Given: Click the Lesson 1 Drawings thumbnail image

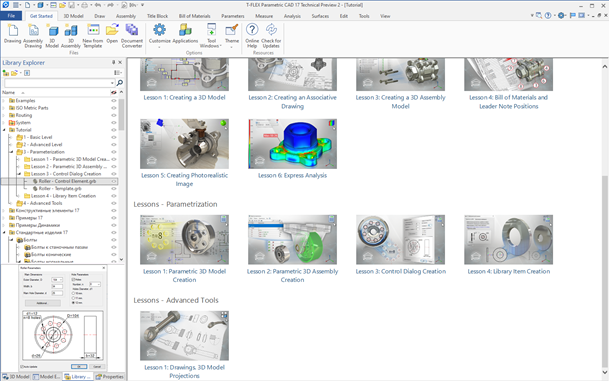Looking at the screenshot, I should 184,336.
